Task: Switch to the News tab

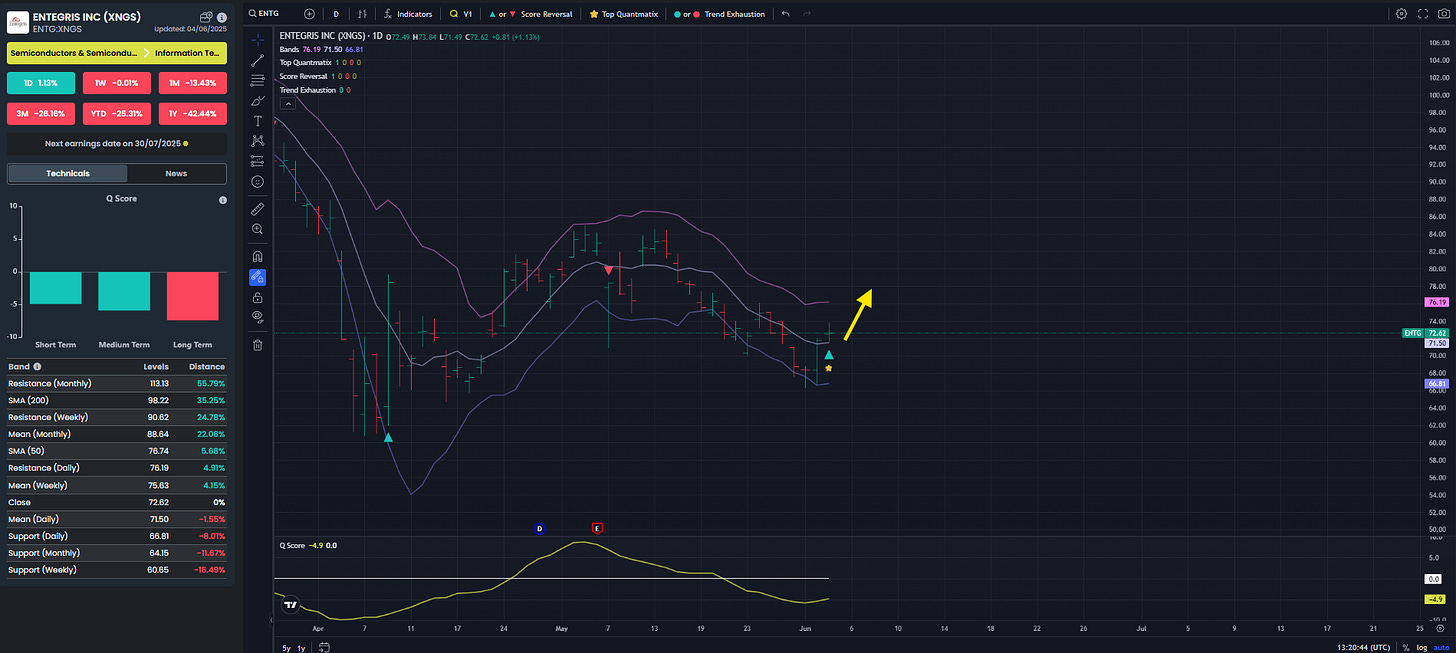Action: (176, 173)
